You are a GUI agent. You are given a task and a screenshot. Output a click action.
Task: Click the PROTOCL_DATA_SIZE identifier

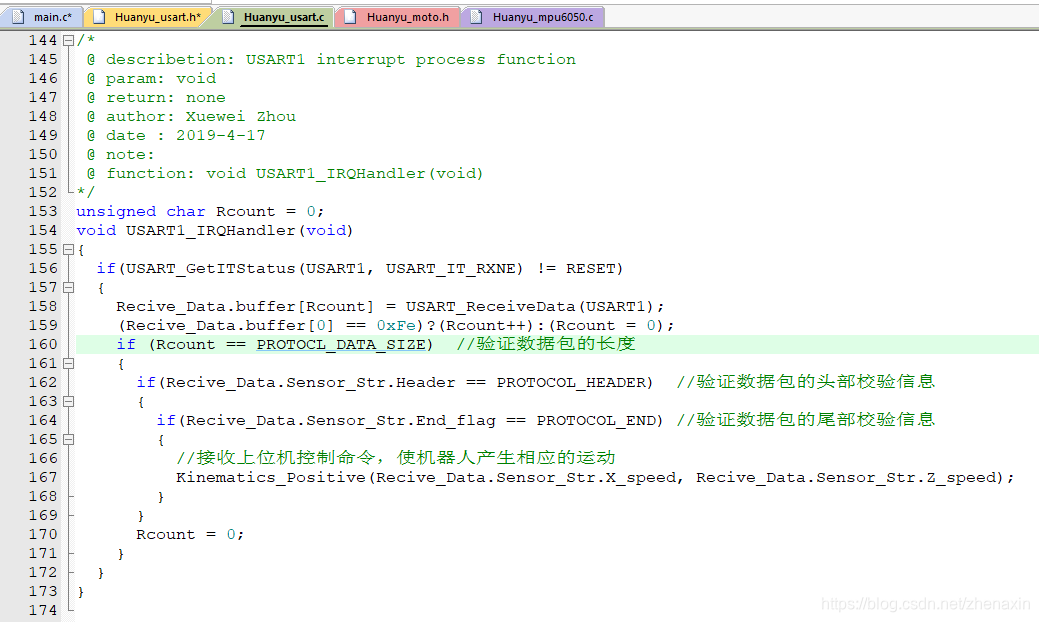[x=341, y=345]
